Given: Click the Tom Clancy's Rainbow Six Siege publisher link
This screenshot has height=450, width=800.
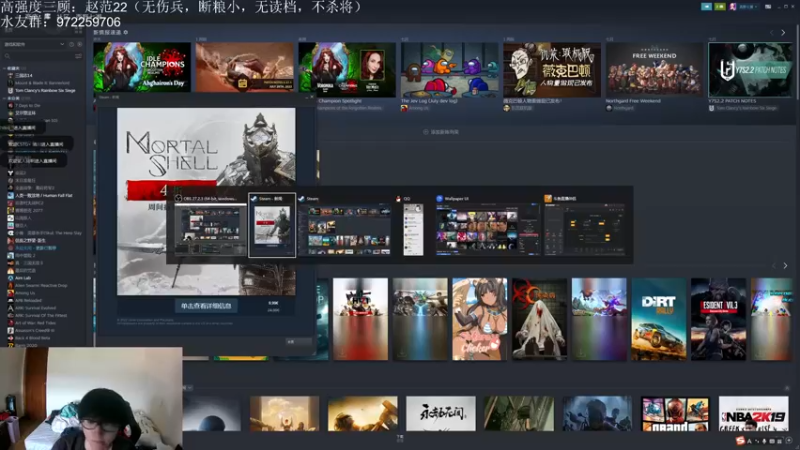Looking at the screenshot, I should pos(746,108).
